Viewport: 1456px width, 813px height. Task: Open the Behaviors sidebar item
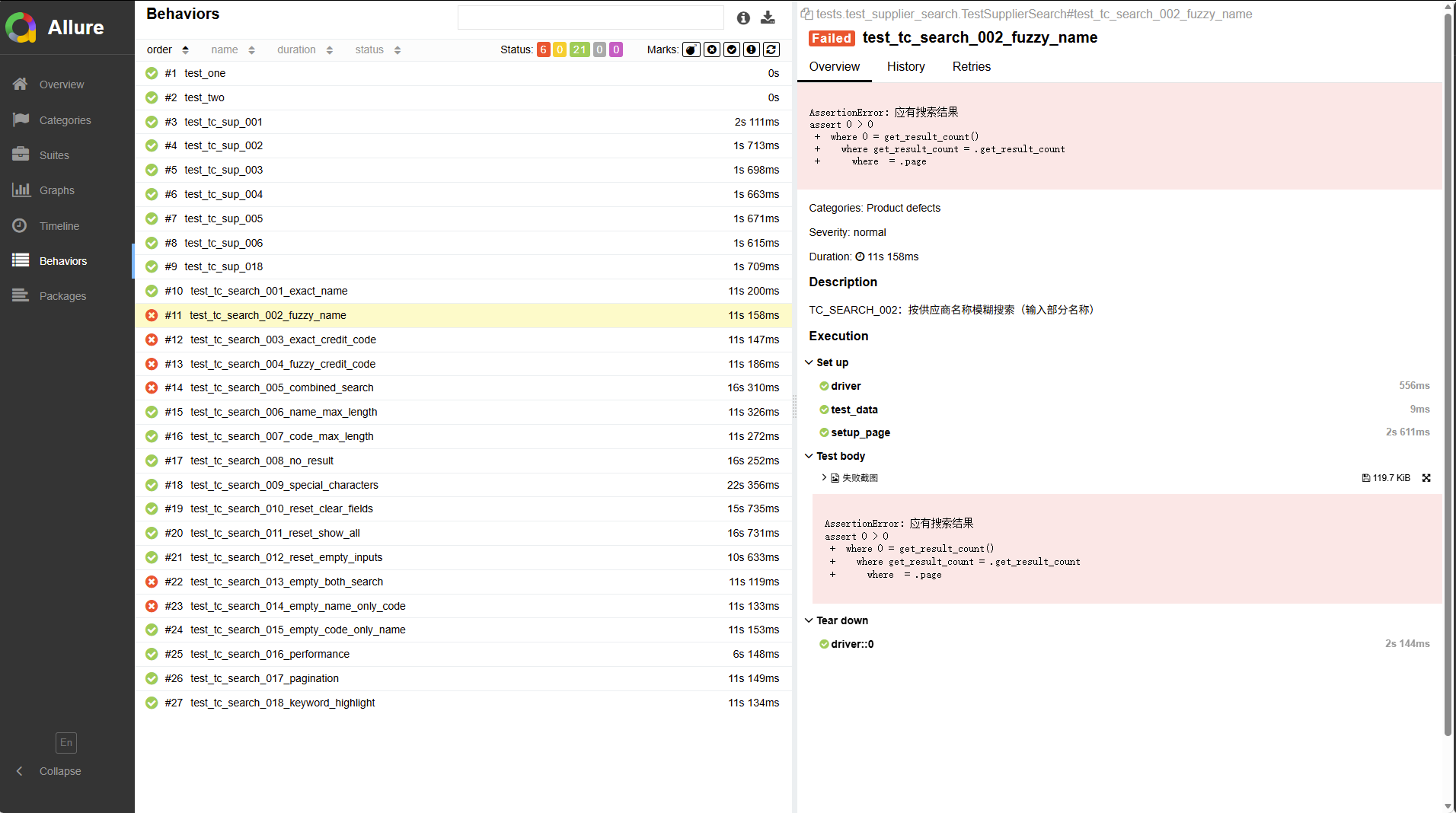(67, 261)
